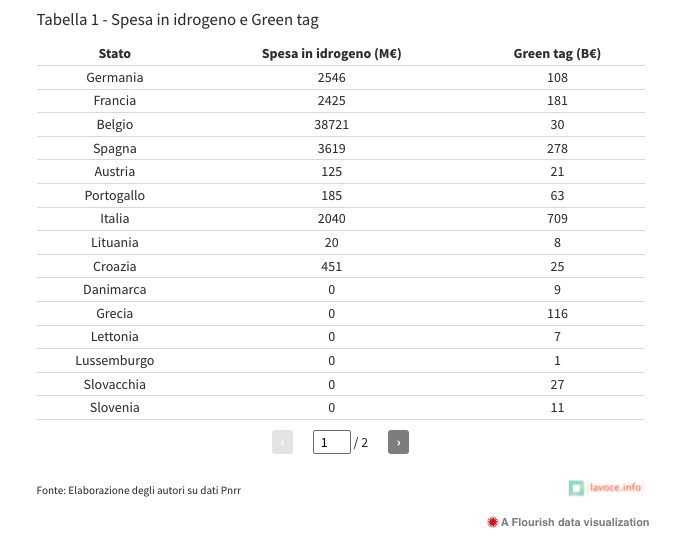Select the Slovenia row name

tap(115, 408)
